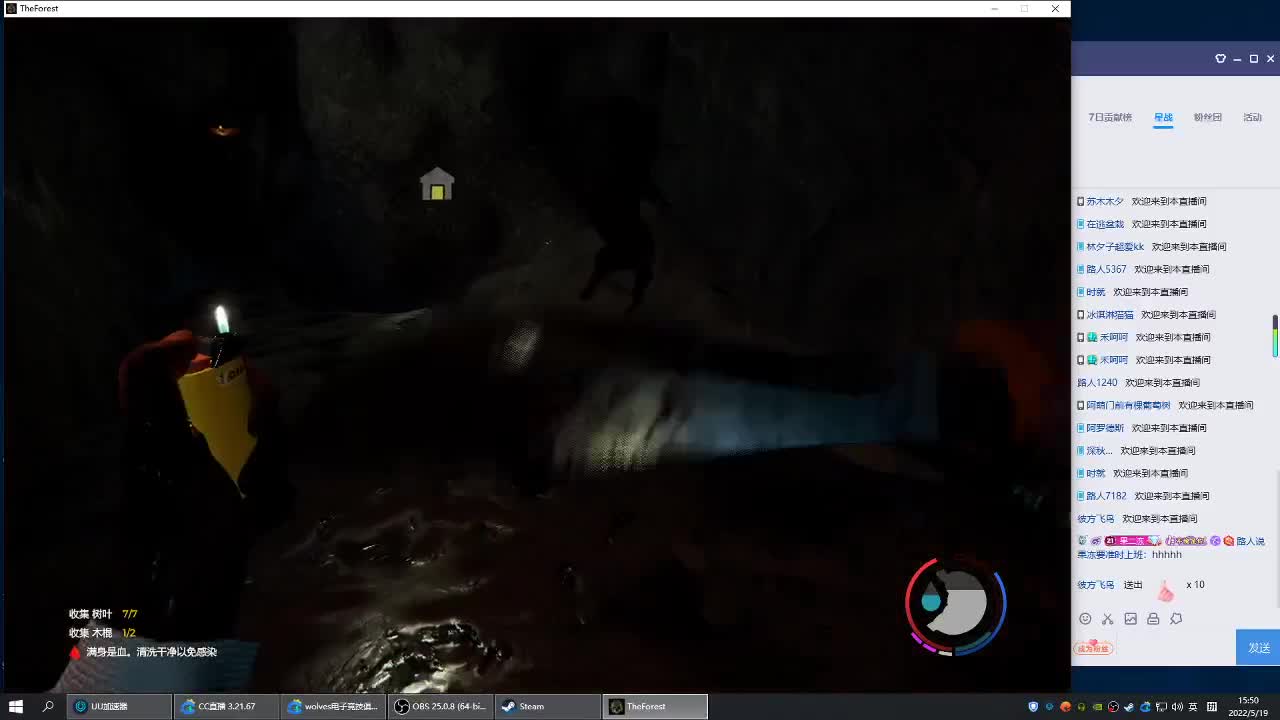The height and width of the screenshot is (720, 1280).
Task: Select the 星战 tab
Action: tap(1163, 117)
